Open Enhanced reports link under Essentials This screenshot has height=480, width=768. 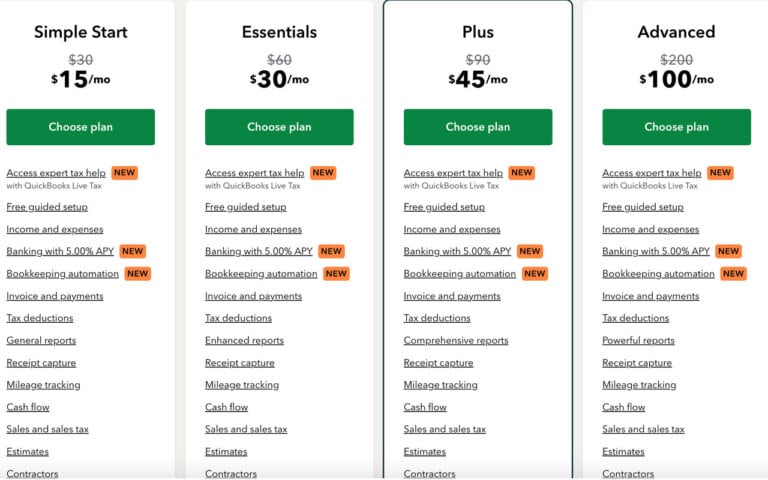(244, 340)
